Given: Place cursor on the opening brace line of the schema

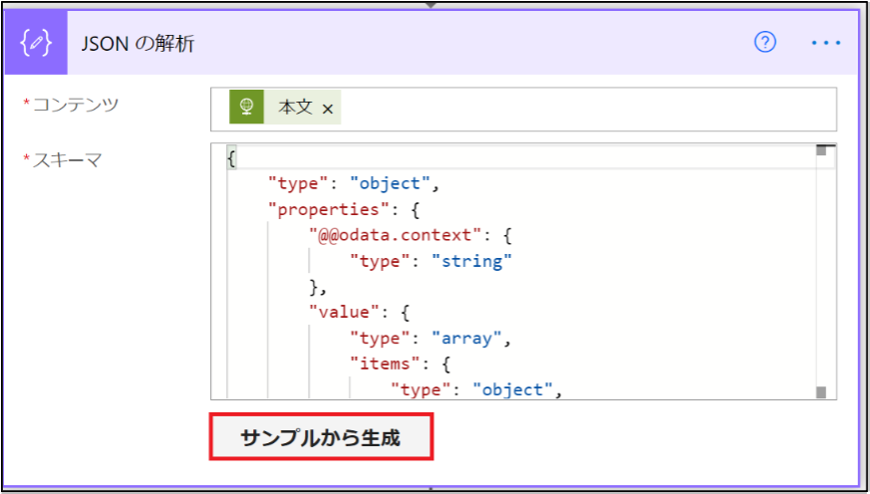Looking at the screenshot, I should (x=522, y=159).
